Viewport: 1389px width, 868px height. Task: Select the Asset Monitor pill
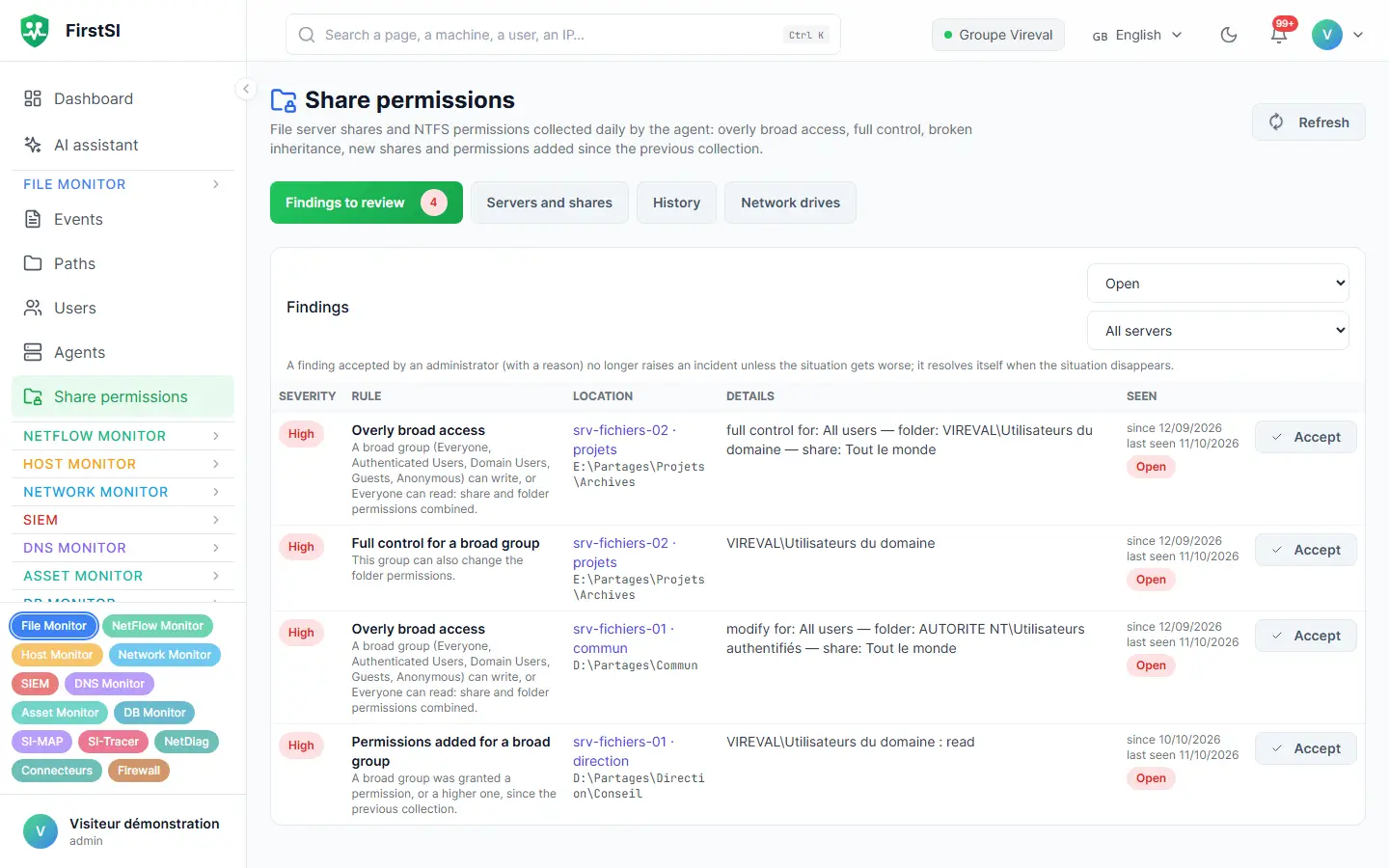(60, 713)
